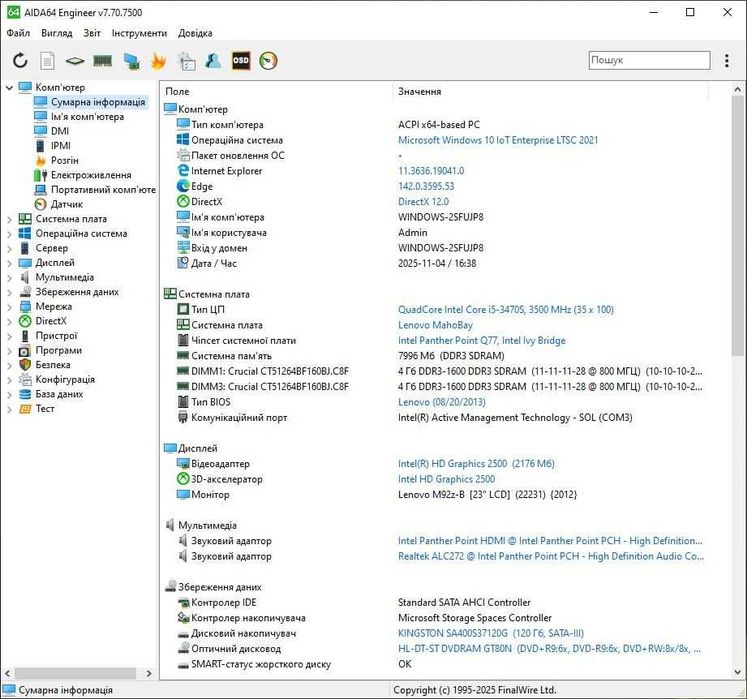Click the DirectX Xbox icon in tree
Screen dimensions: 747x699
25,321
